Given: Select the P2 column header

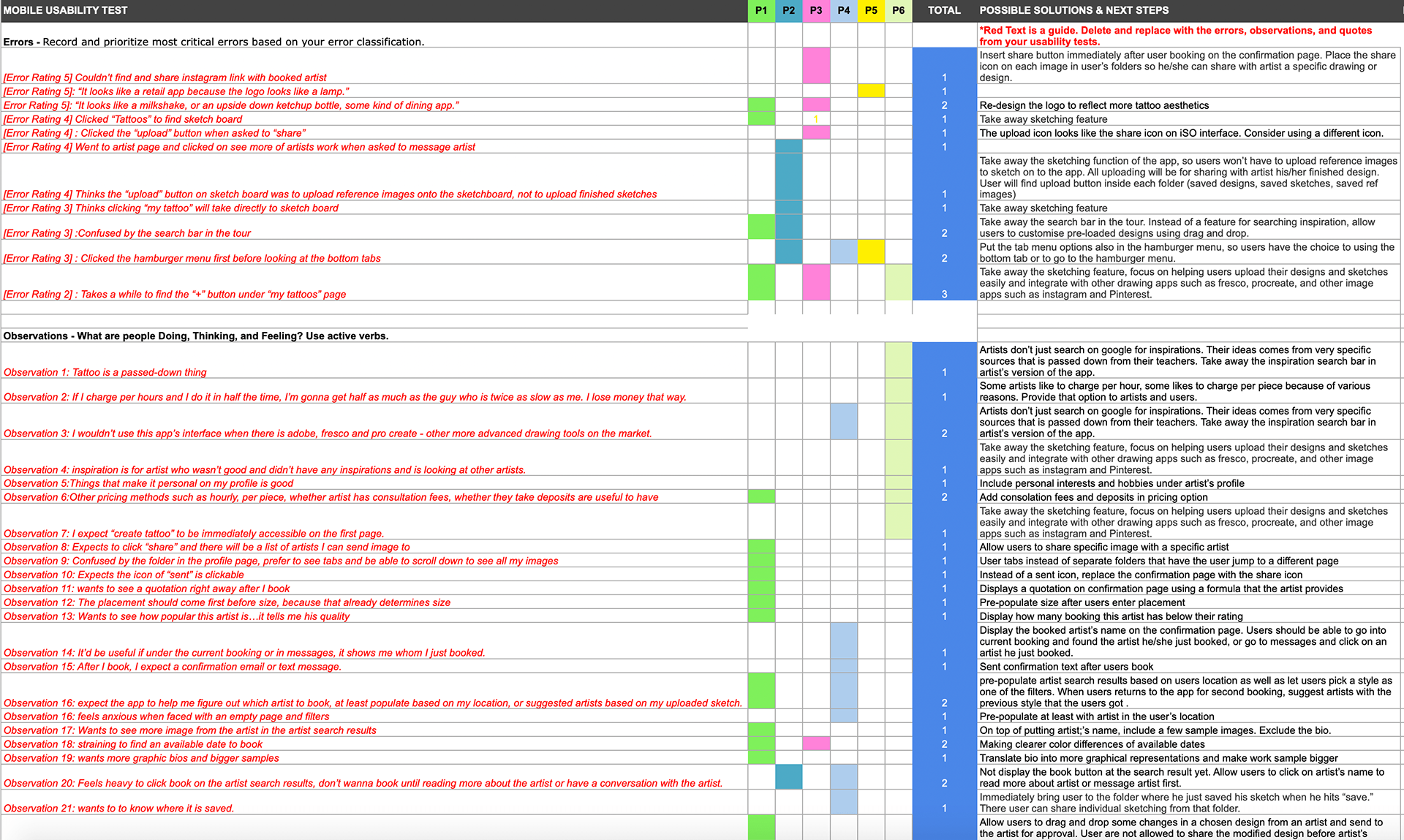Looking at the screenshot, I should (x=788, y=10).
